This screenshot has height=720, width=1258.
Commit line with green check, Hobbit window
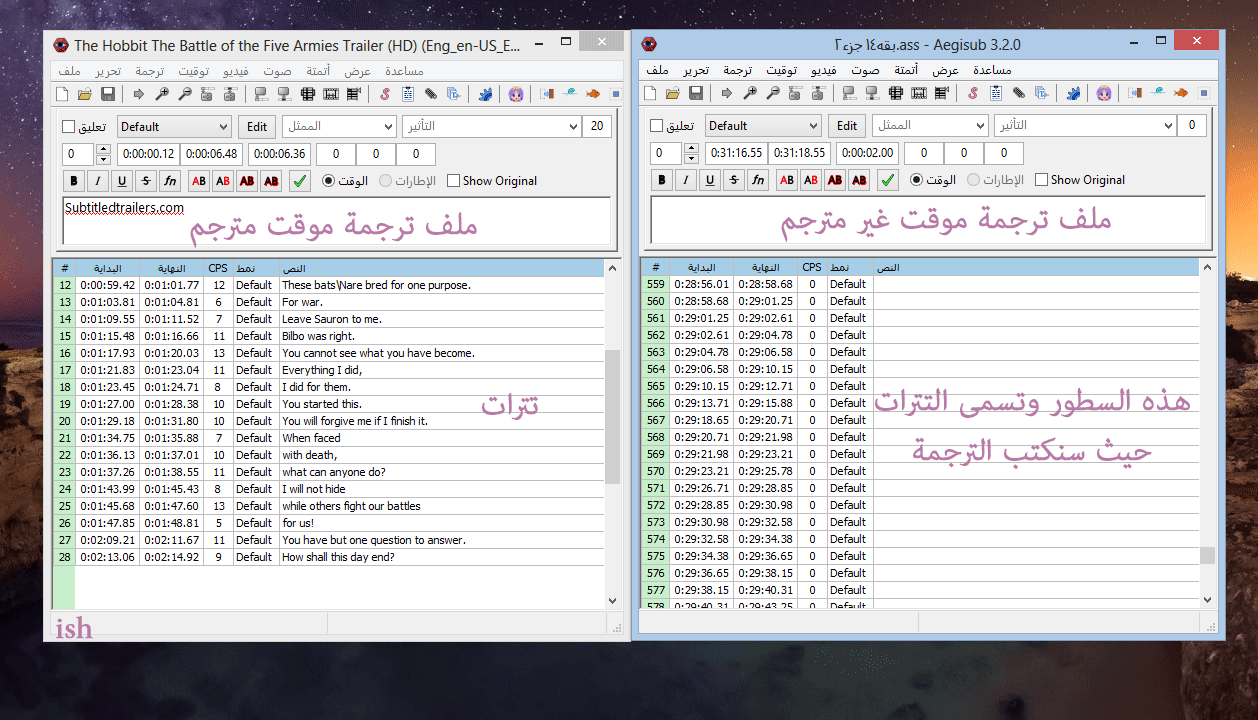pyautogui.click(x=299, y=181)
